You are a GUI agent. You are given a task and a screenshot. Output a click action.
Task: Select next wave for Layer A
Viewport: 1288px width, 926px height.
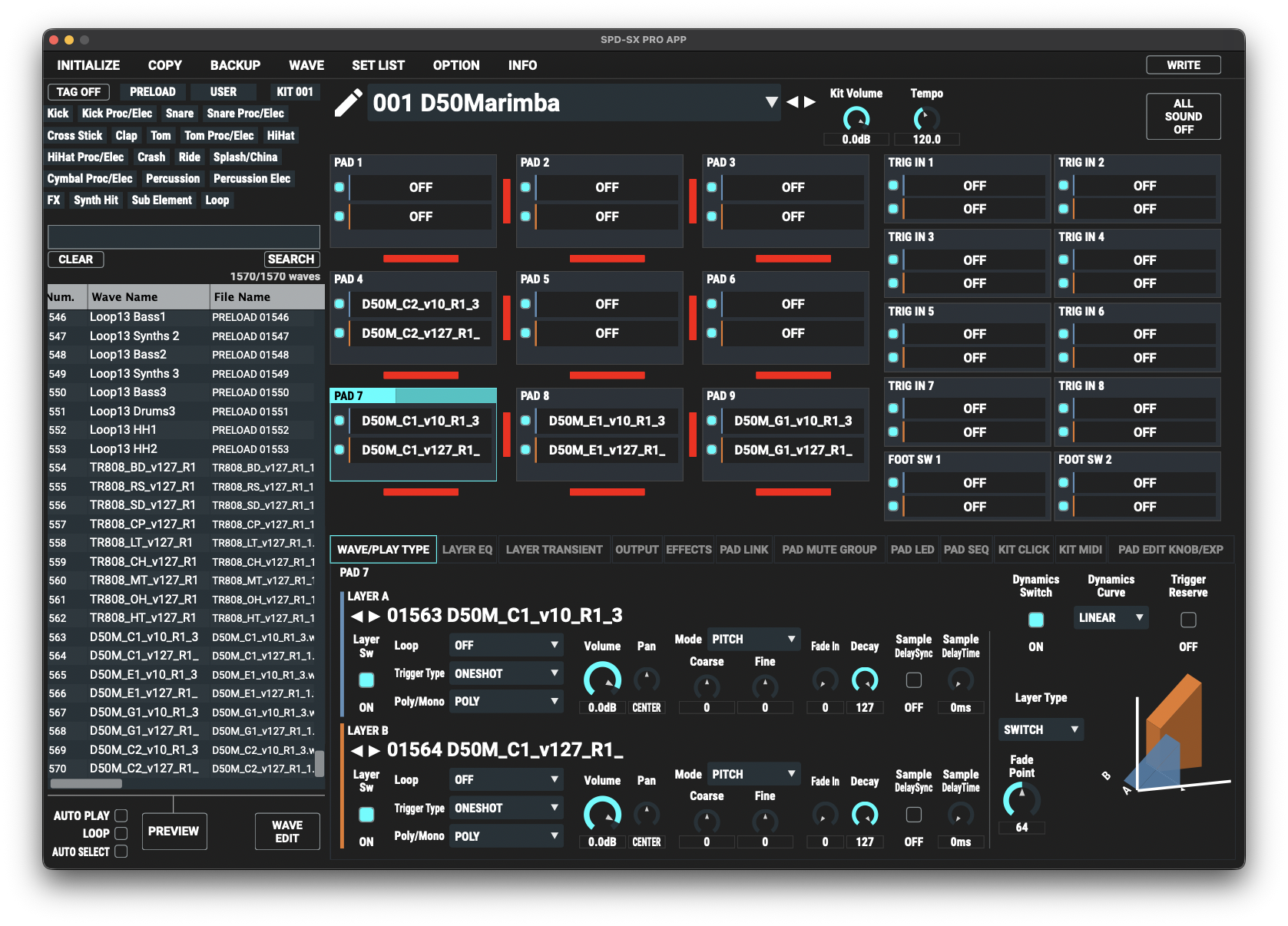[x=374, y=616]
